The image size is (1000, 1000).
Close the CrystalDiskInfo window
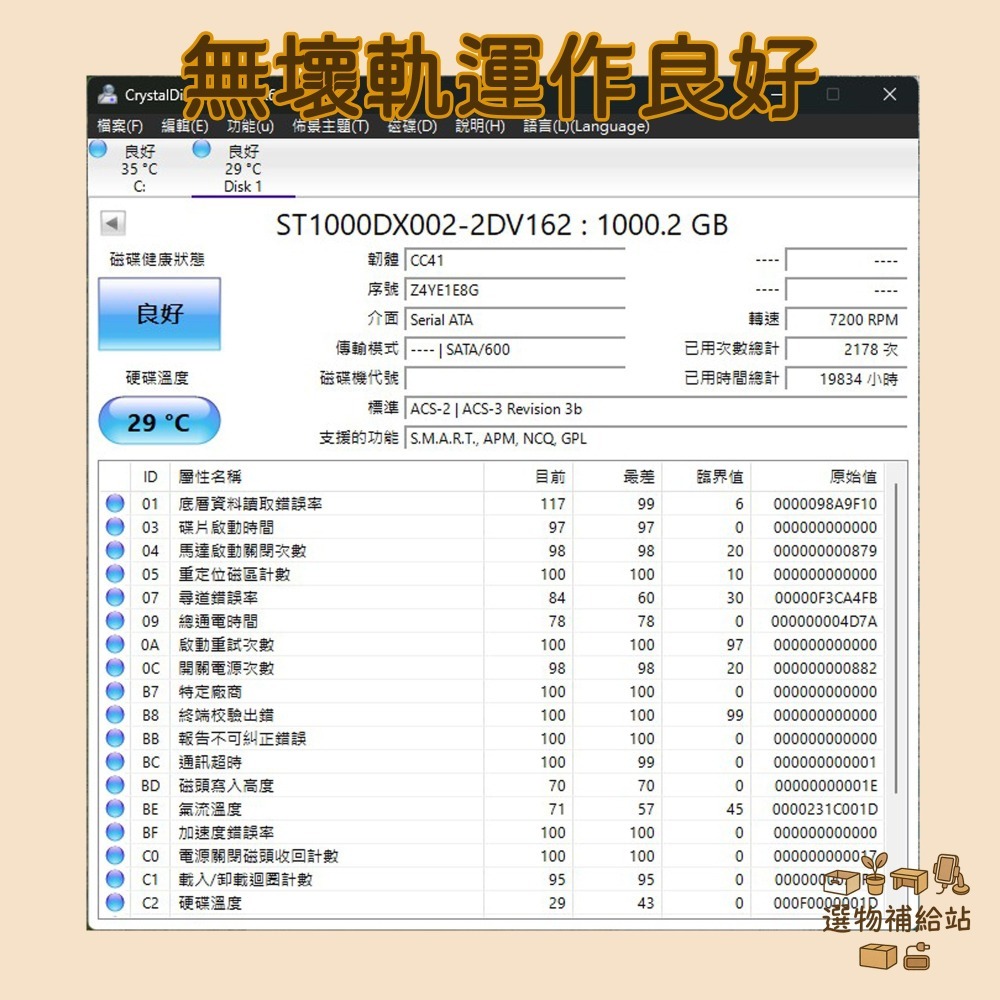click(x=890, y=94)
